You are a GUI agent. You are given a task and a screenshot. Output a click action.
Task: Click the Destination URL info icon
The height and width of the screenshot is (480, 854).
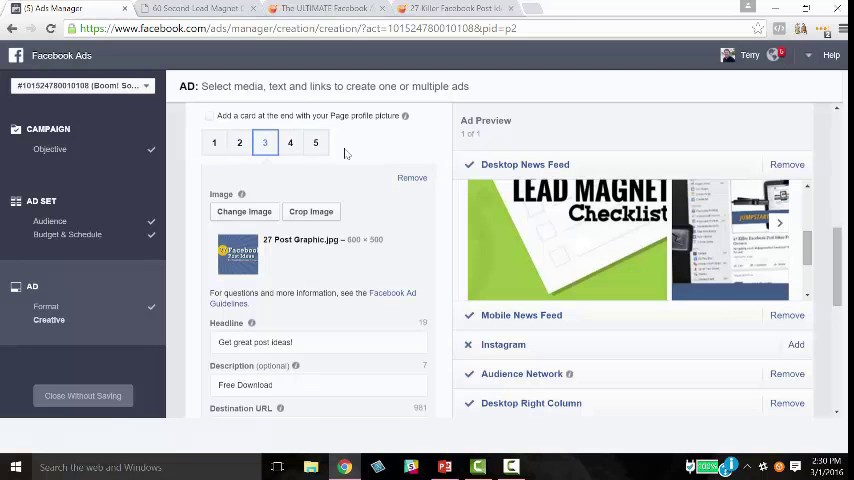point(280,408)
